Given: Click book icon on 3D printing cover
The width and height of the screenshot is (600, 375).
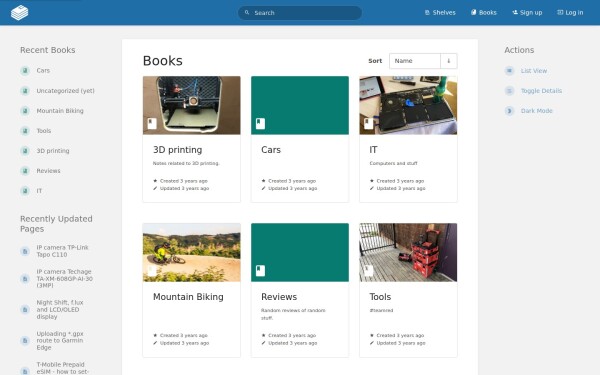Looking at the screenshot, I should [152, 124].
